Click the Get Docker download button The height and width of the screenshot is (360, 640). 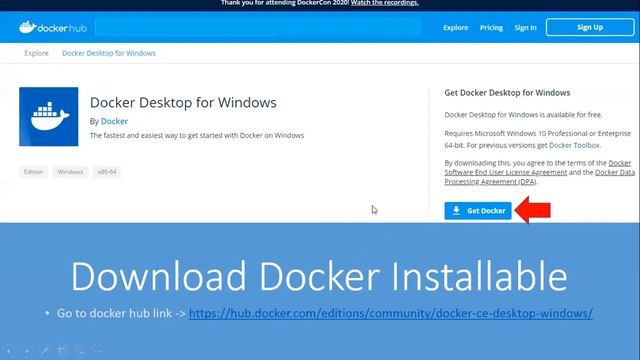click(478, 211)
